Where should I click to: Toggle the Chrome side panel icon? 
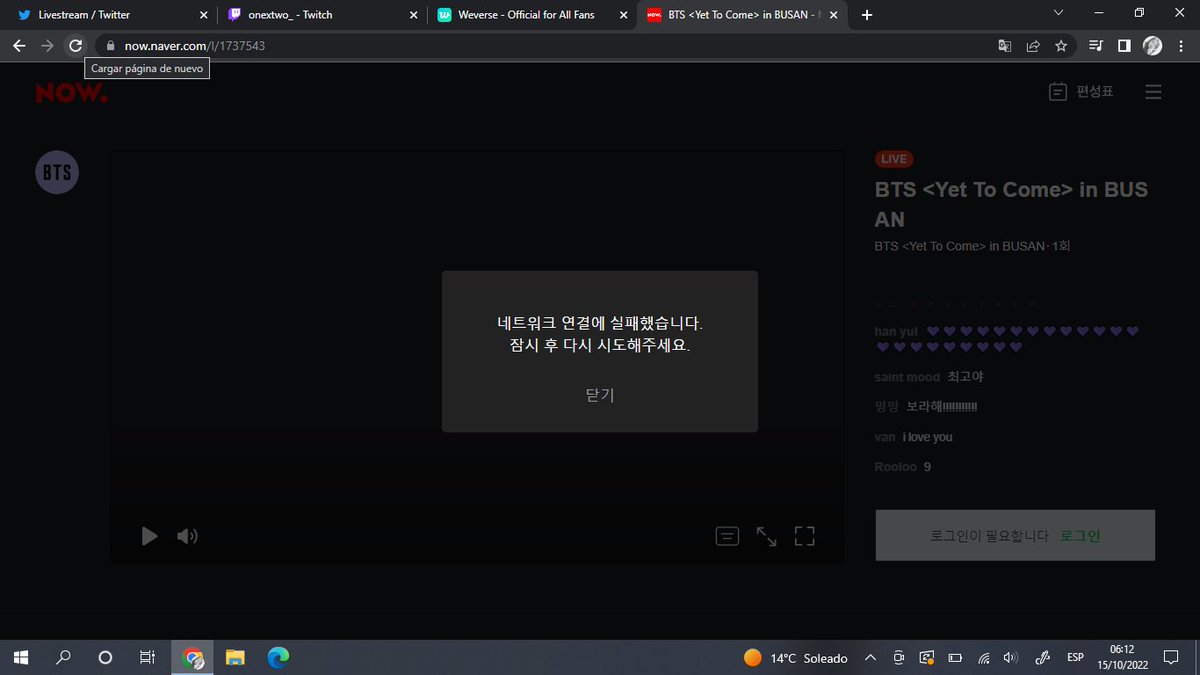coord(1124,46)
